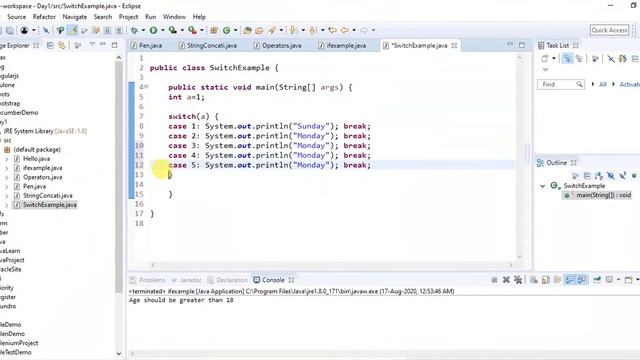
Task: Click the Last Edit Location icon
Action: (333, 30)
